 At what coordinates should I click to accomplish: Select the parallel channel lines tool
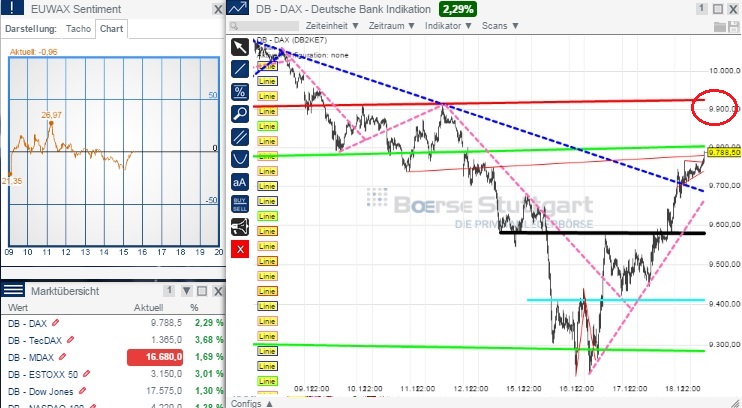click(240, 137)
